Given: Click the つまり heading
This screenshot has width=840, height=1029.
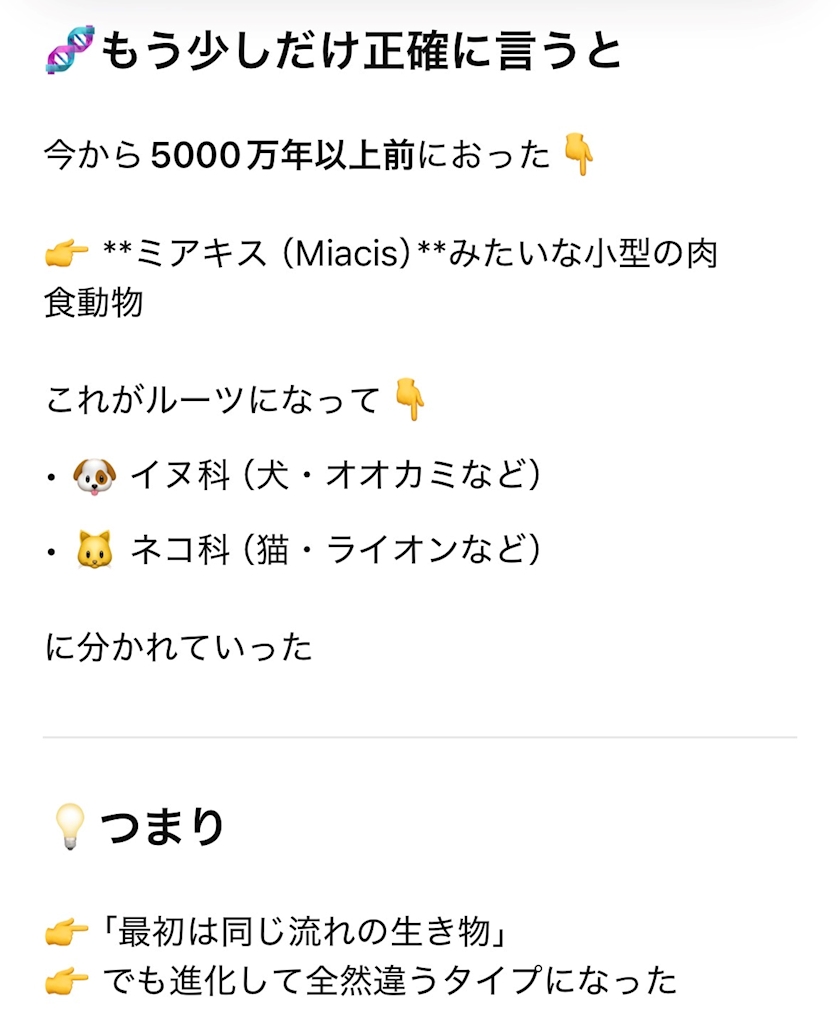Looking at the screenshot, I should tap(162, 829).
